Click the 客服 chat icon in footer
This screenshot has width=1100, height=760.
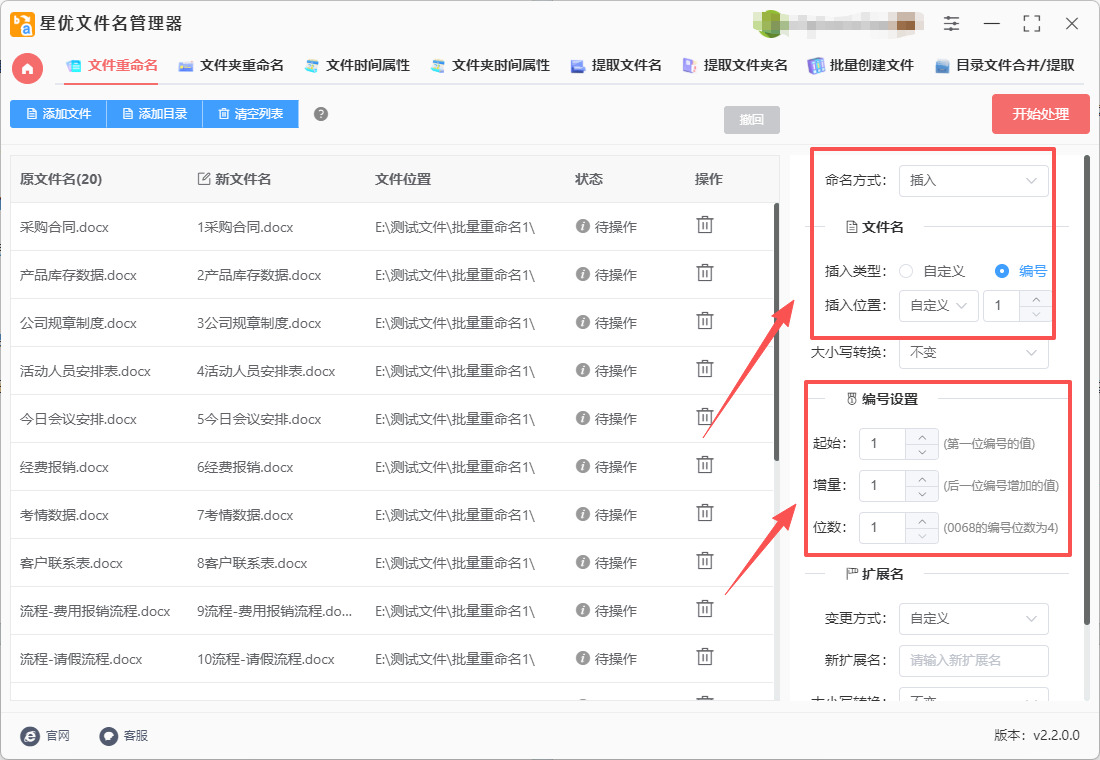(x=108, y=735)
